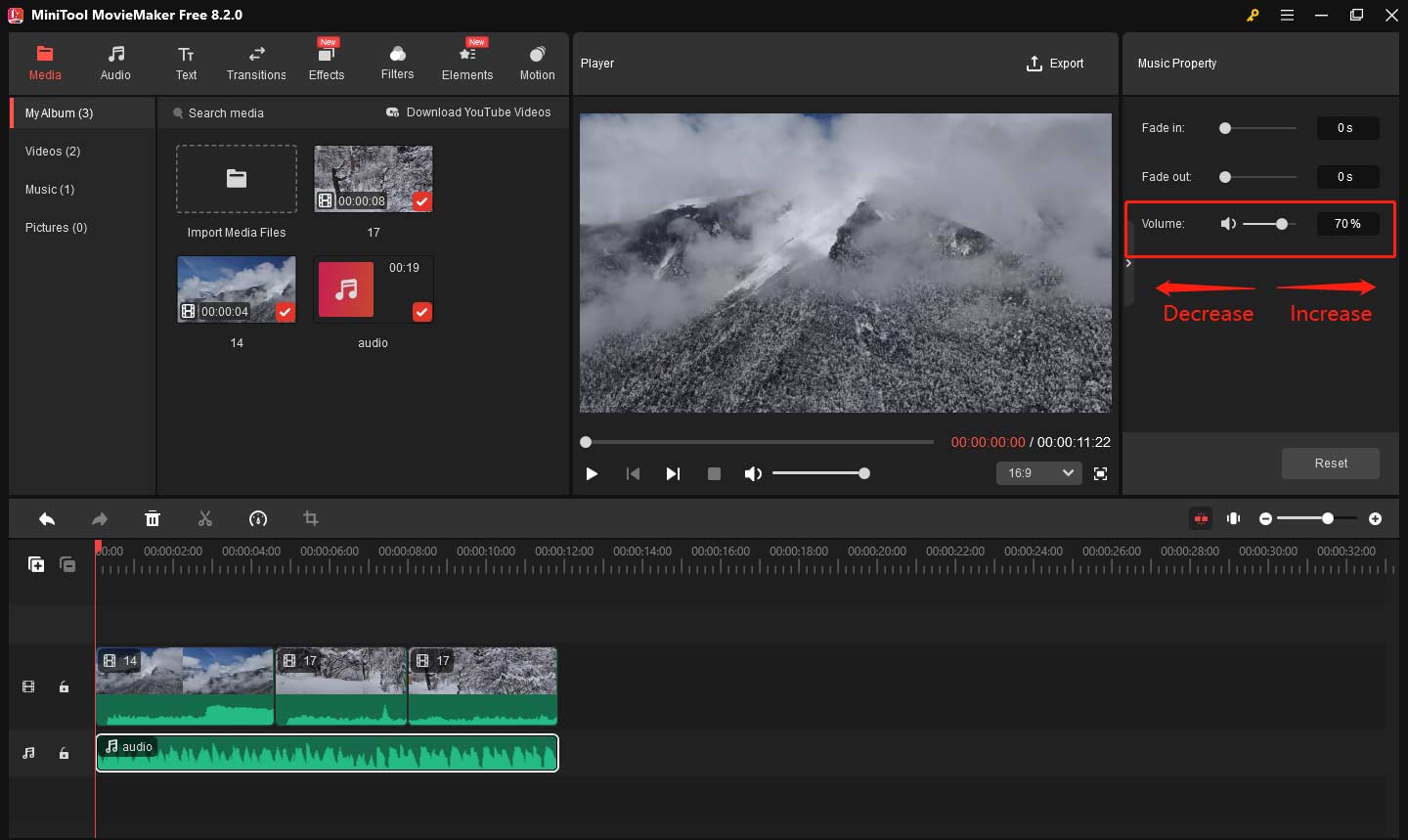Open the Text tab
The width and height of the screenshot is (1408, 840).
(186, 63)
